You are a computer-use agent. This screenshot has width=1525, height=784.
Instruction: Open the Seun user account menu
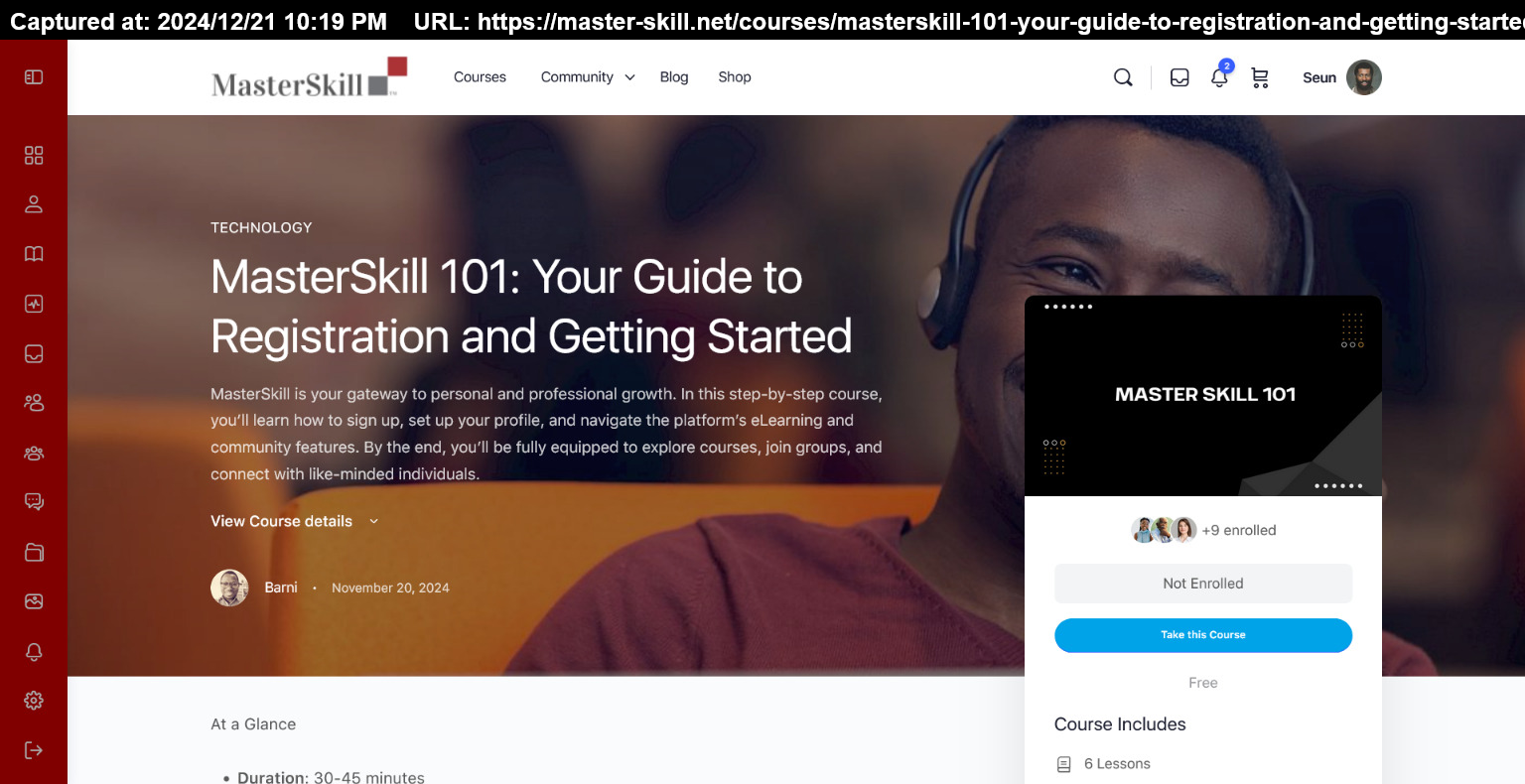click(x=1341, y=77)
